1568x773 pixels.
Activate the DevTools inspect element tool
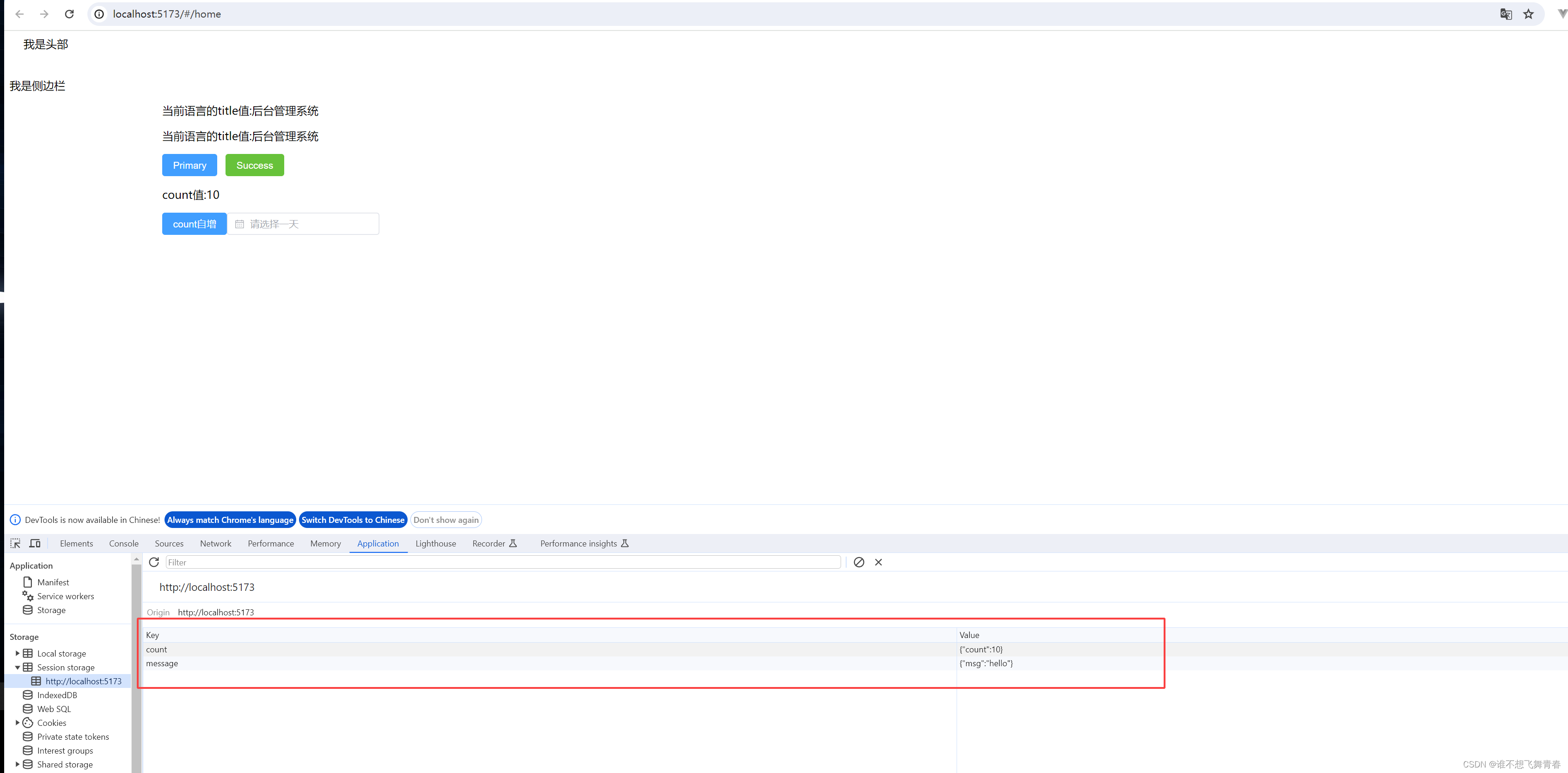15,543
